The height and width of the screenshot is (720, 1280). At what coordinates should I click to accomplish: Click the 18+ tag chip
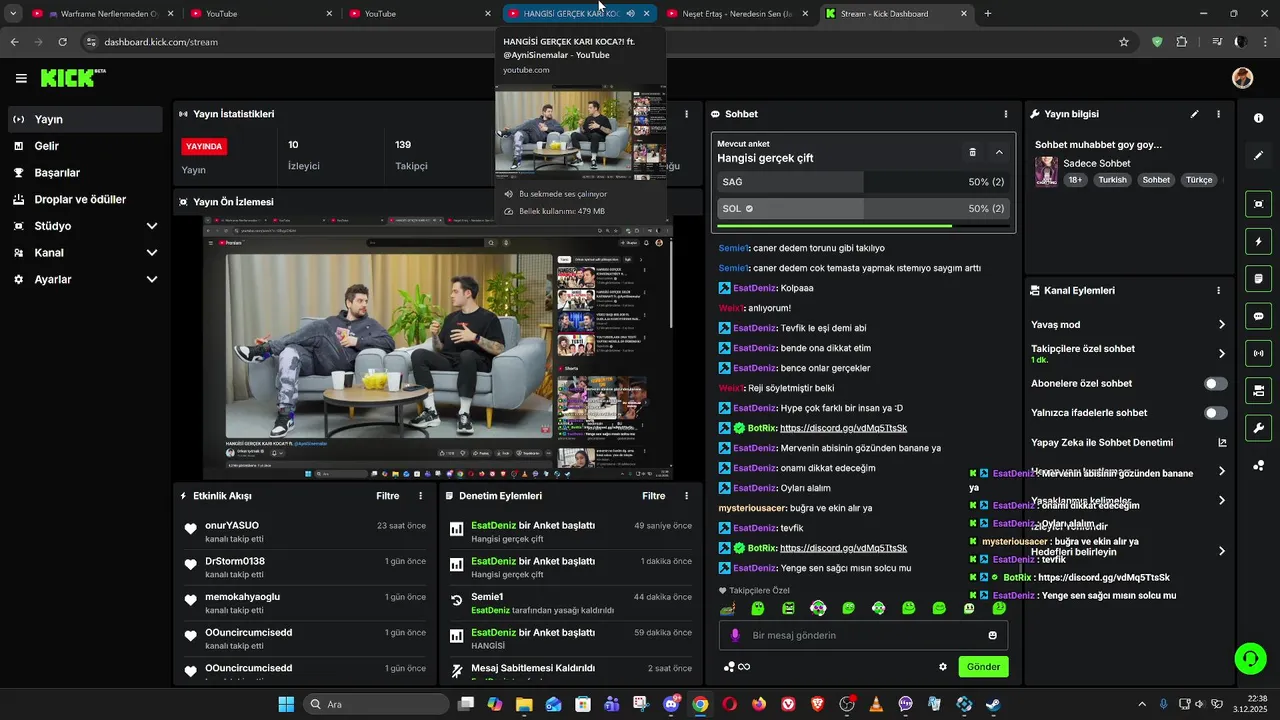1075,180
